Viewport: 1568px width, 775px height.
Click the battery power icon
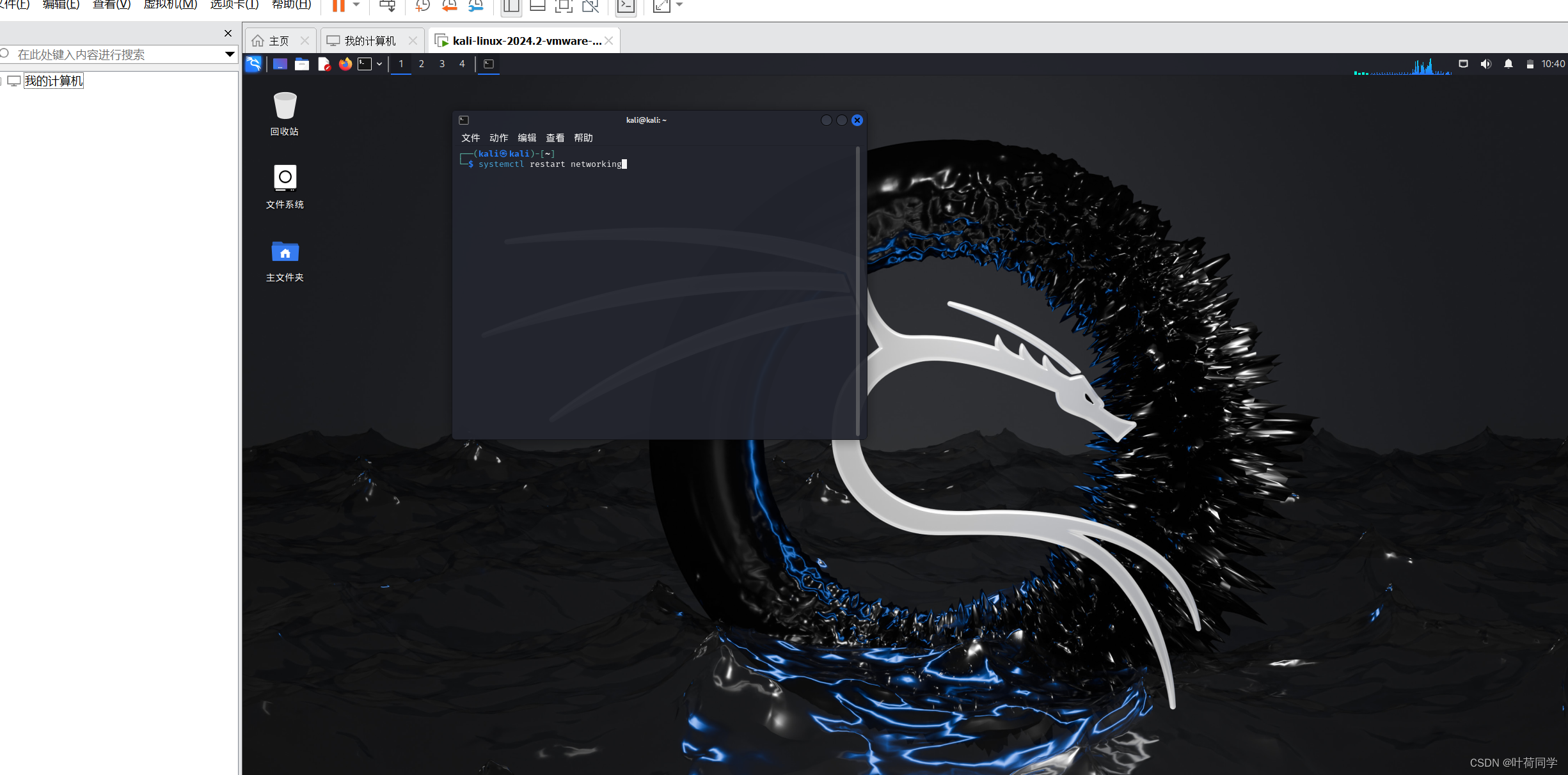coord(1530,64)
